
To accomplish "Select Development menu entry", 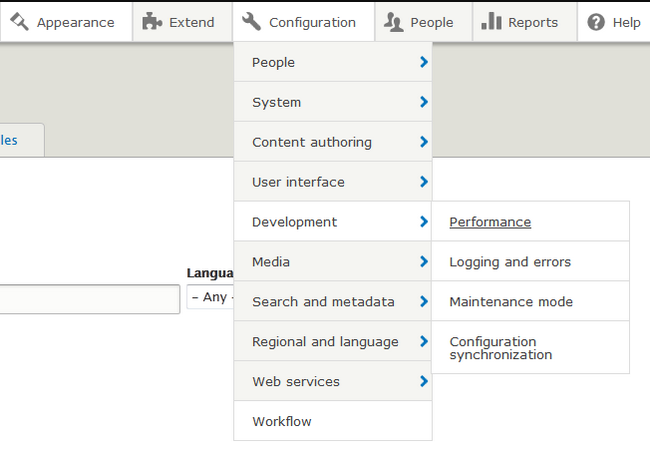I will point(333,222).
